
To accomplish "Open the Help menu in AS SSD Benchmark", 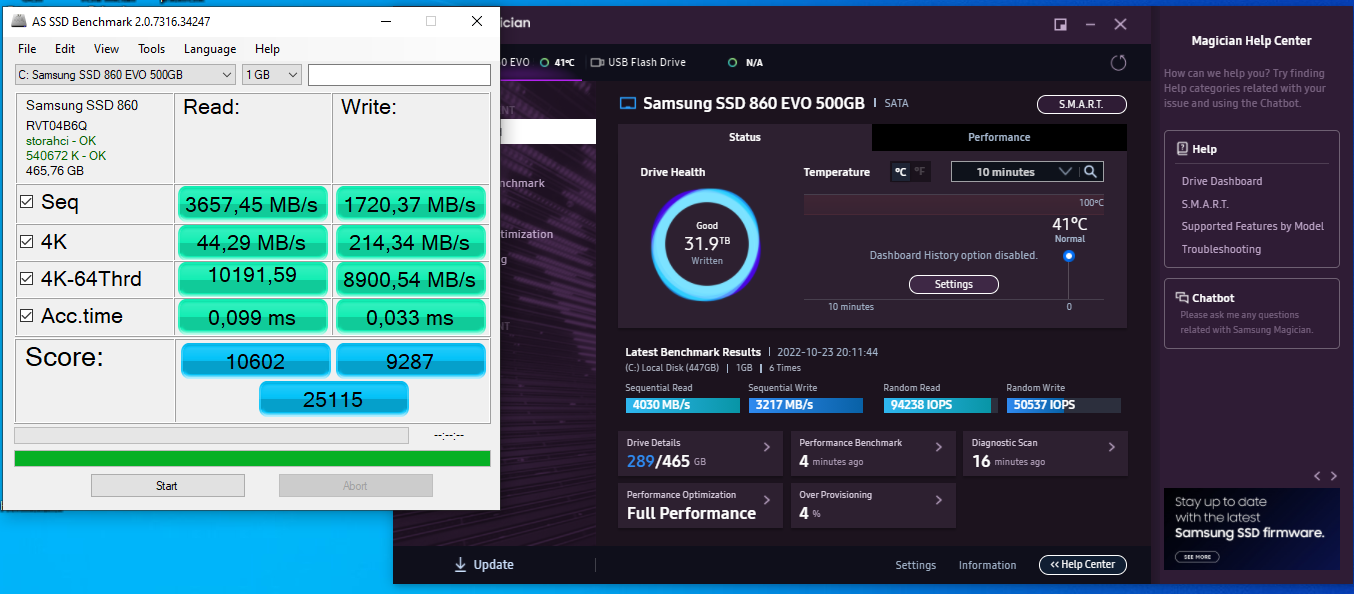I will [x=267, y=49].
